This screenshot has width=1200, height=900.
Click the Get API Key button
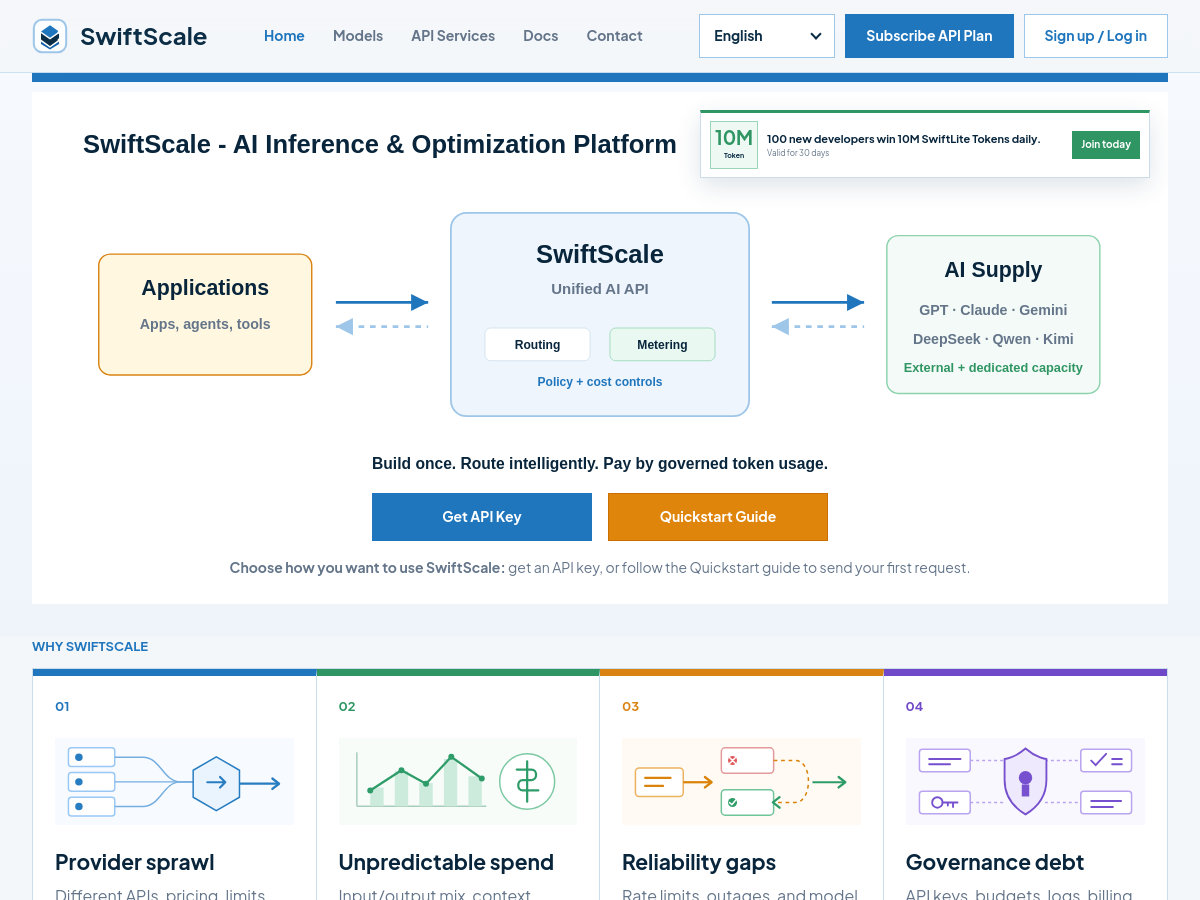pyautogui.click(x=482, y=517)
